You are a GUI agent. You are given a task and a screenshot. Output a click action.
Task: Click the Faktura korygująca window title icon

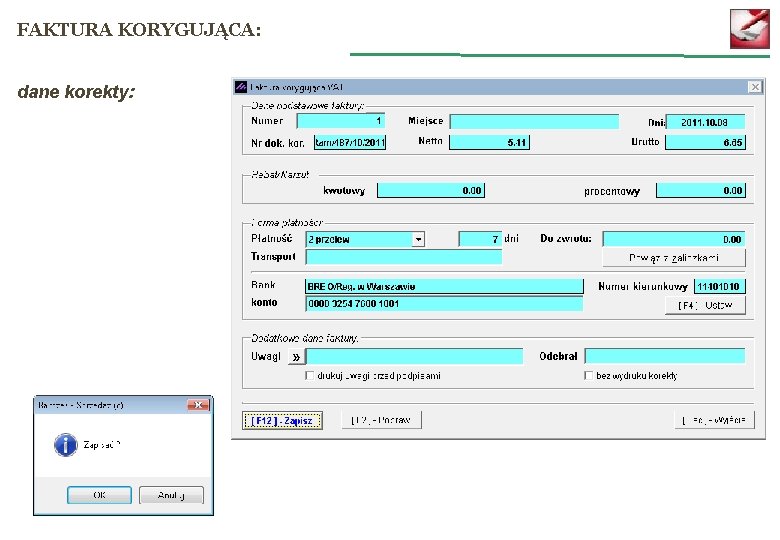241,87
